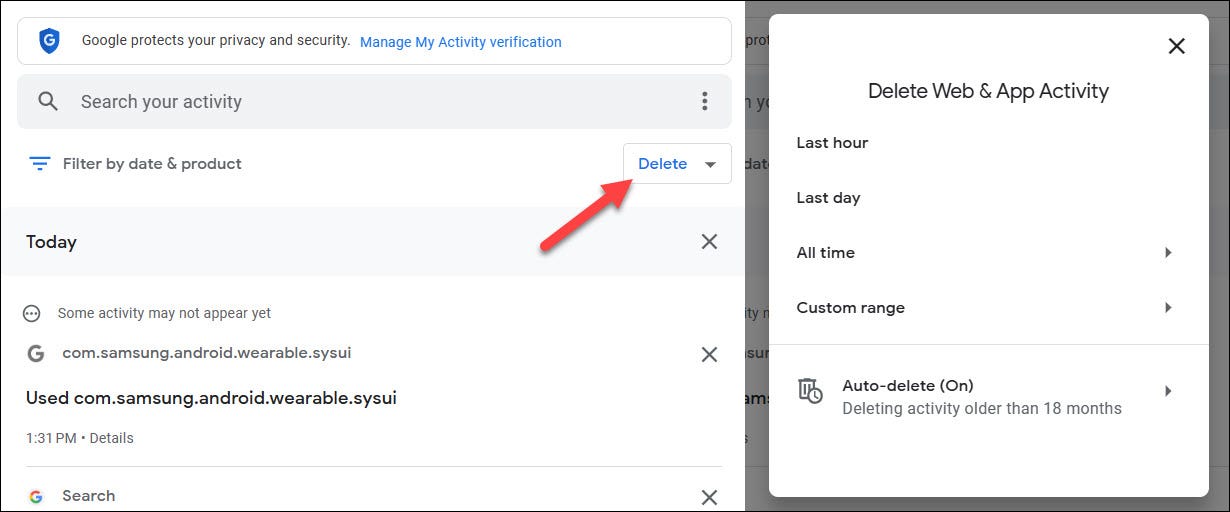Click the search magnifier icon

pos(48,101)
